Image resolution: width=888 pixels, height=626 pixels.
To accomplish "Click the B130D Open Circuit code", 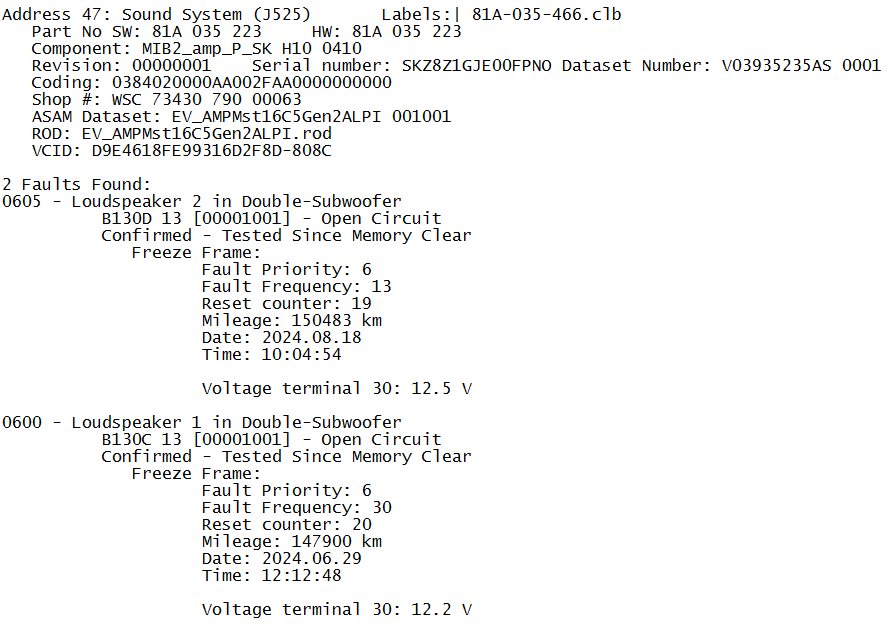I will tap(271, 218).
